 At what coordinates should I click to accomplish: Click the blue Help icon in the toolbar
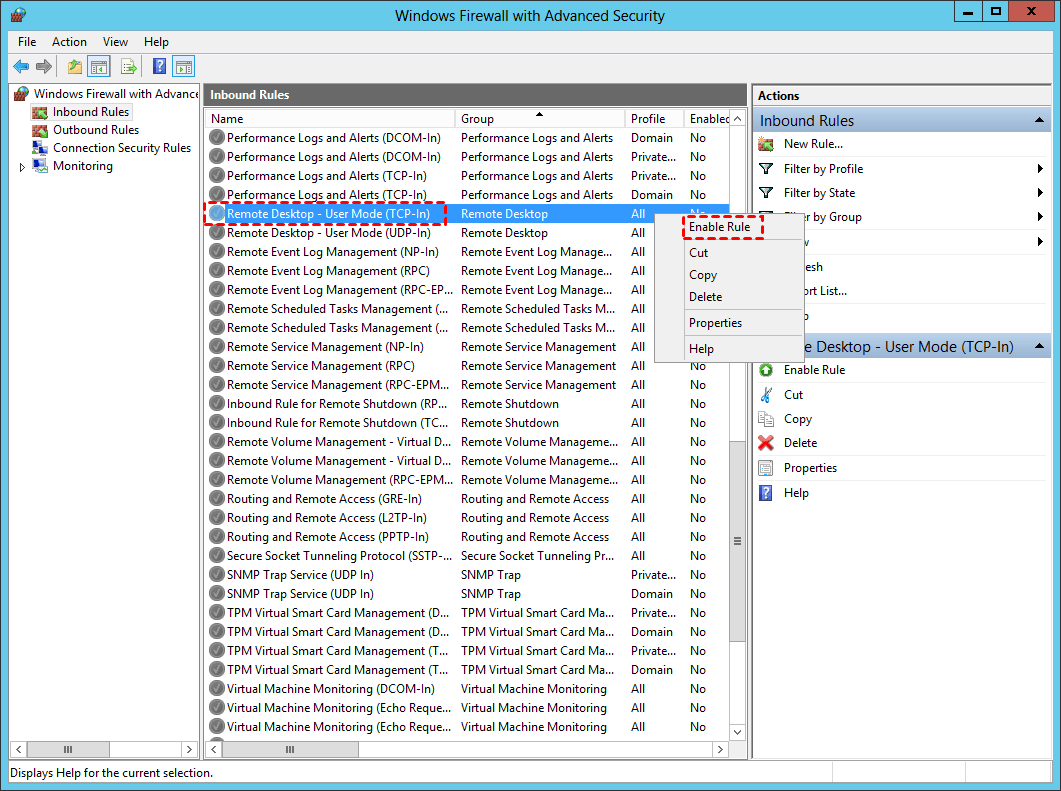click(x=159, y=67)
